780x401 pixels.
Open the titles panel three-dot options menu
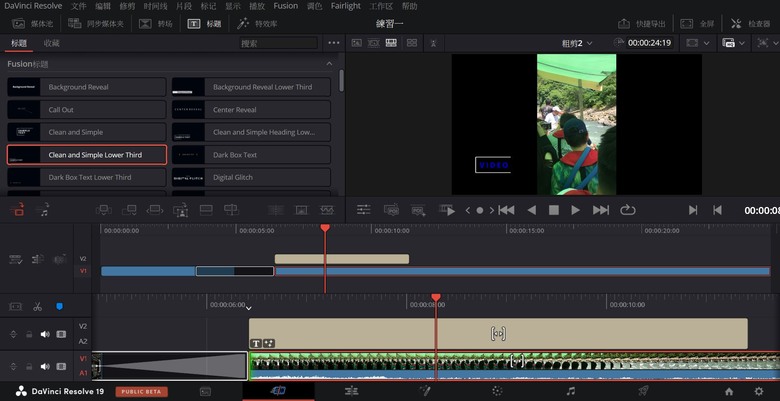[x=334, y=43]
